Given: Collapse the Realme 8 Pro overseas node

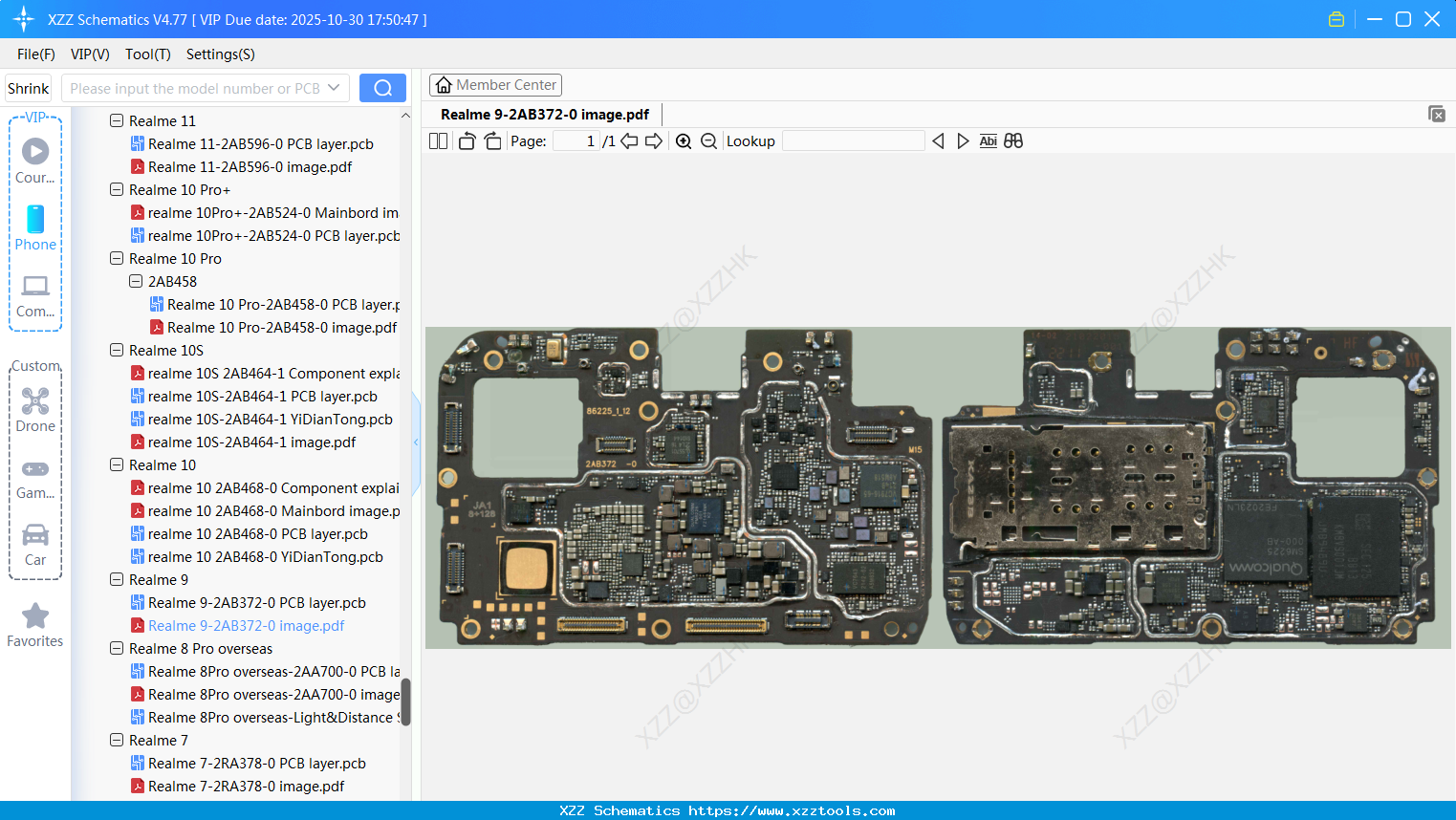Looking at the screenshot, I should (x=117, y=649).
